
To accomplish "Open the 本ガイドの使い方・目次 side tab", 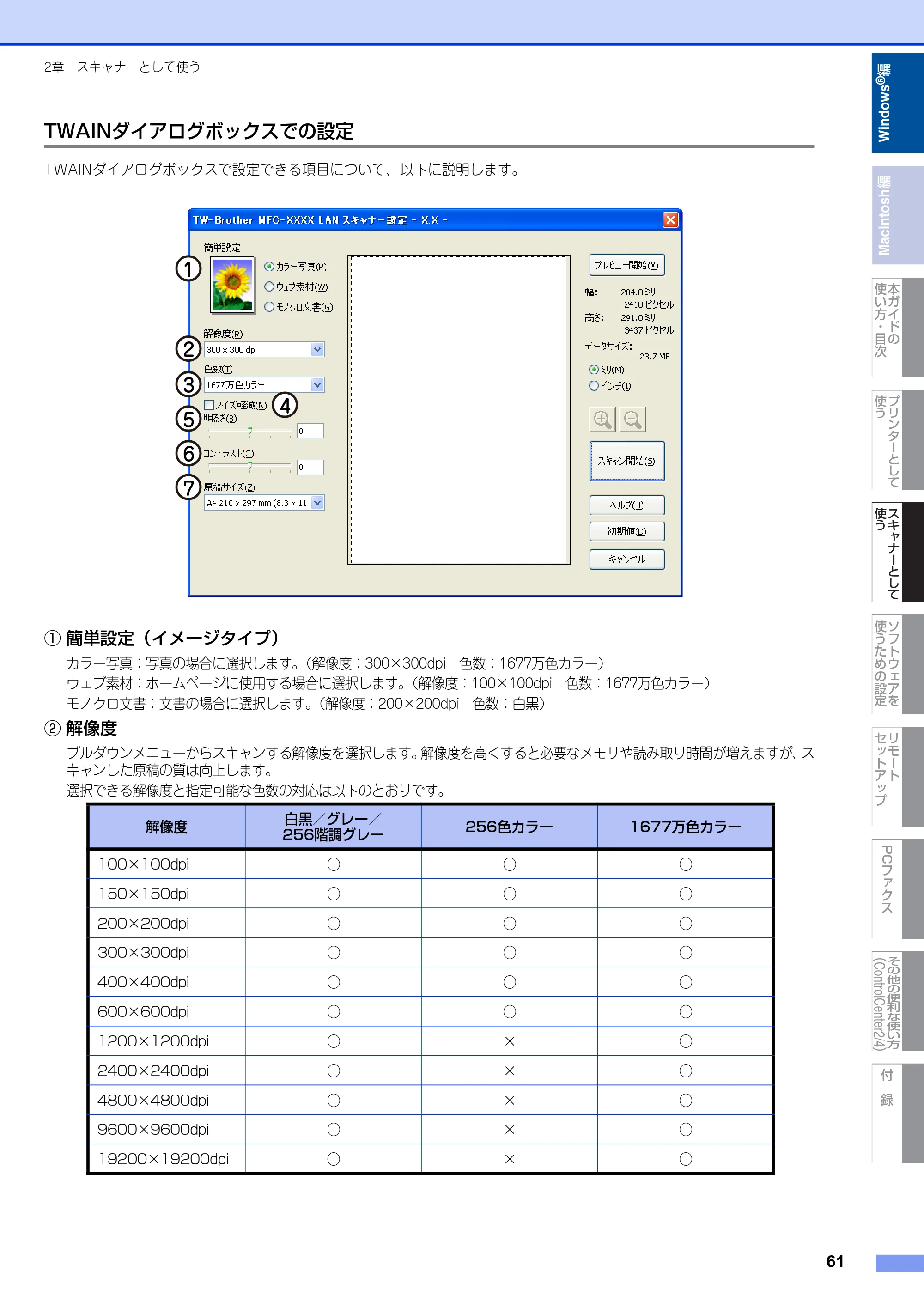I will pyautogui.click(x=897, y=328).
